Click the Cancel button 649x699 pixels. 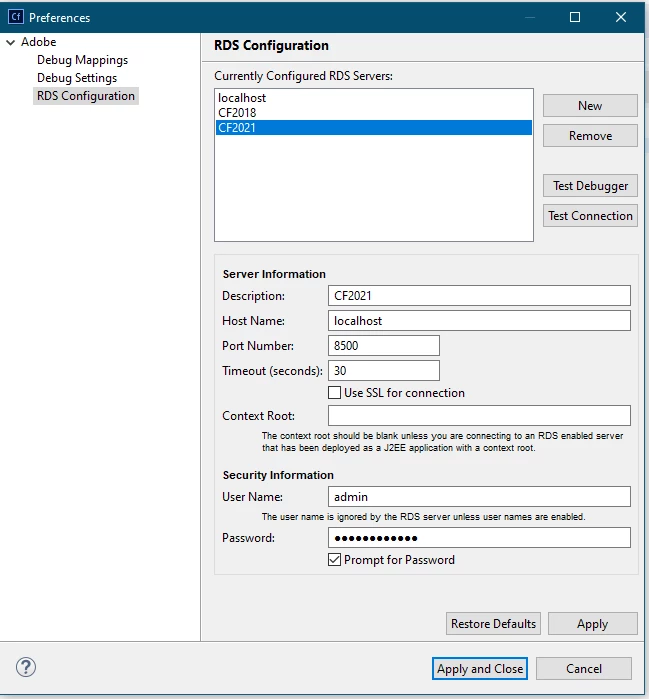point(583,668)
